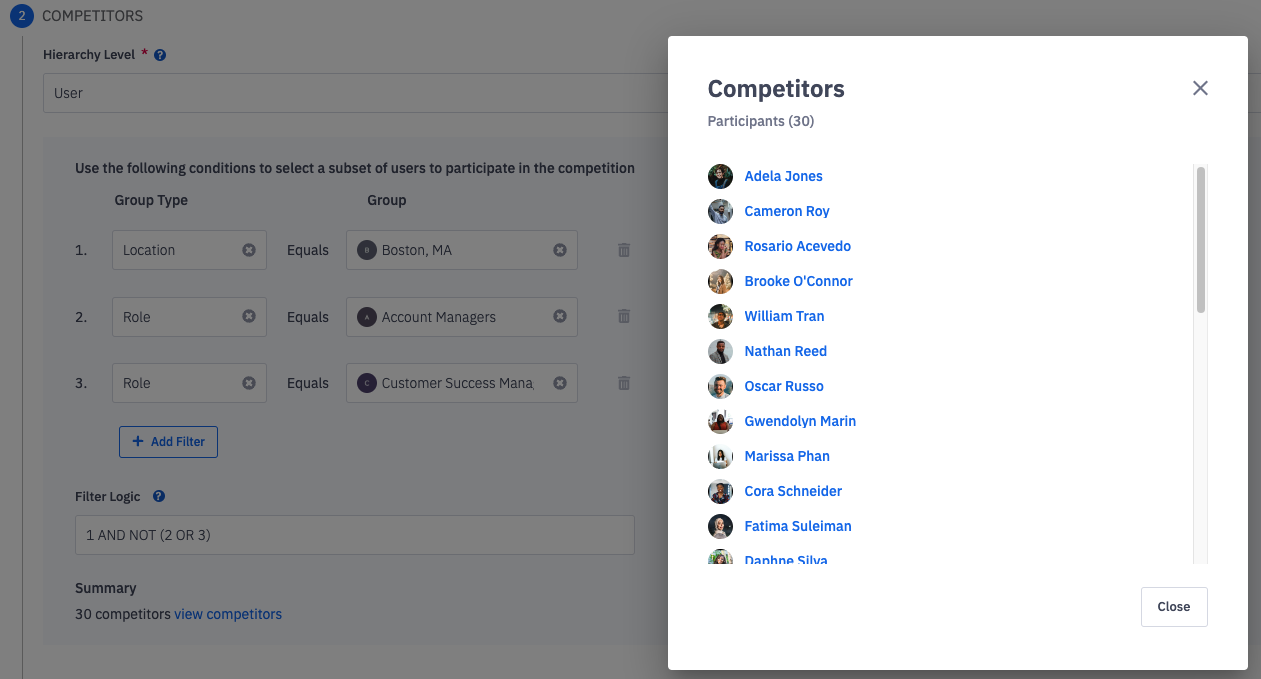The height and width of the screenshot is (679, 1261).
Task: Close the Competitors dialog with X icon
Action: 1200,88
